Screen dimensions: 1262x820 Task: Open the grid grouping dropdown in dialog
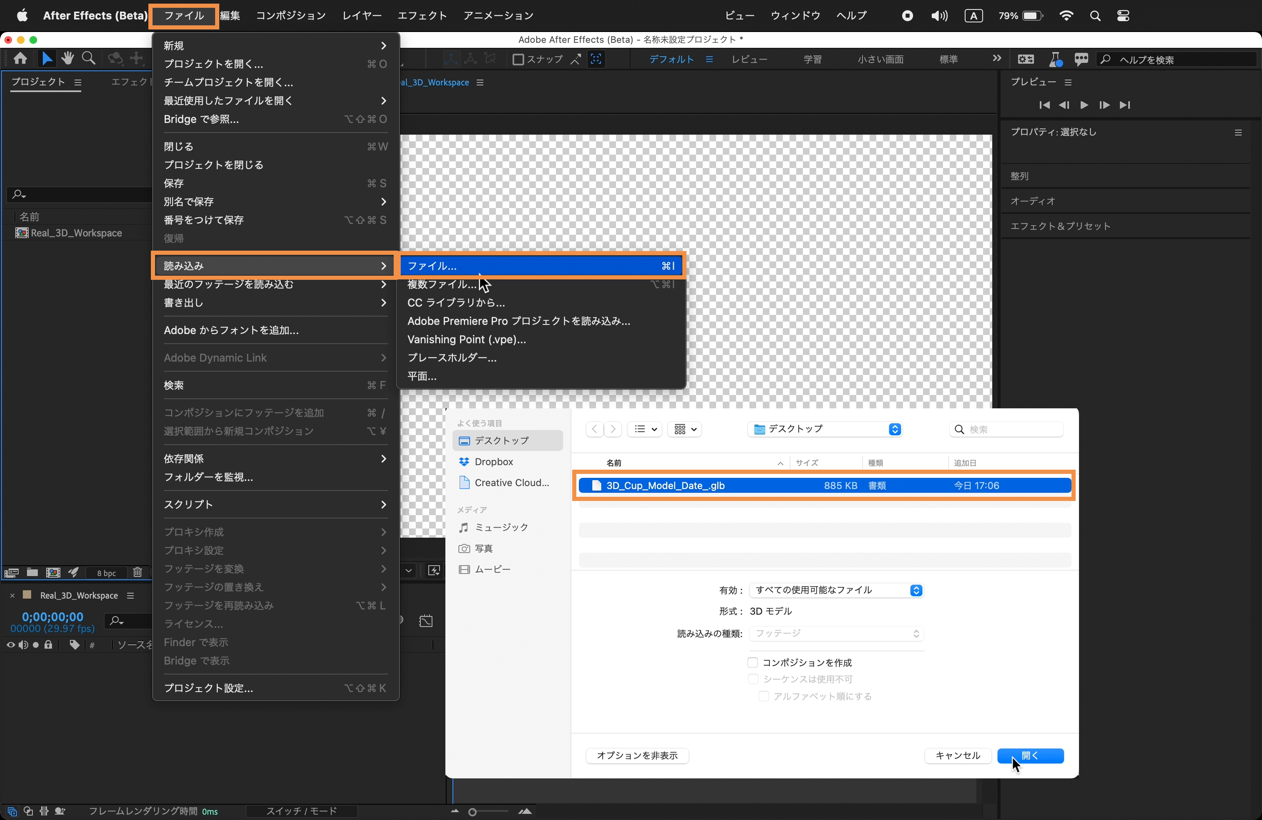(685, 429)
